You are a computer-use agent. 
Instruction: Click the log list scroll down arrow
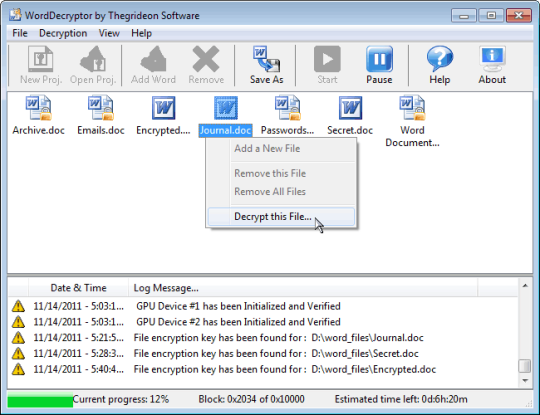coord(525,381)
